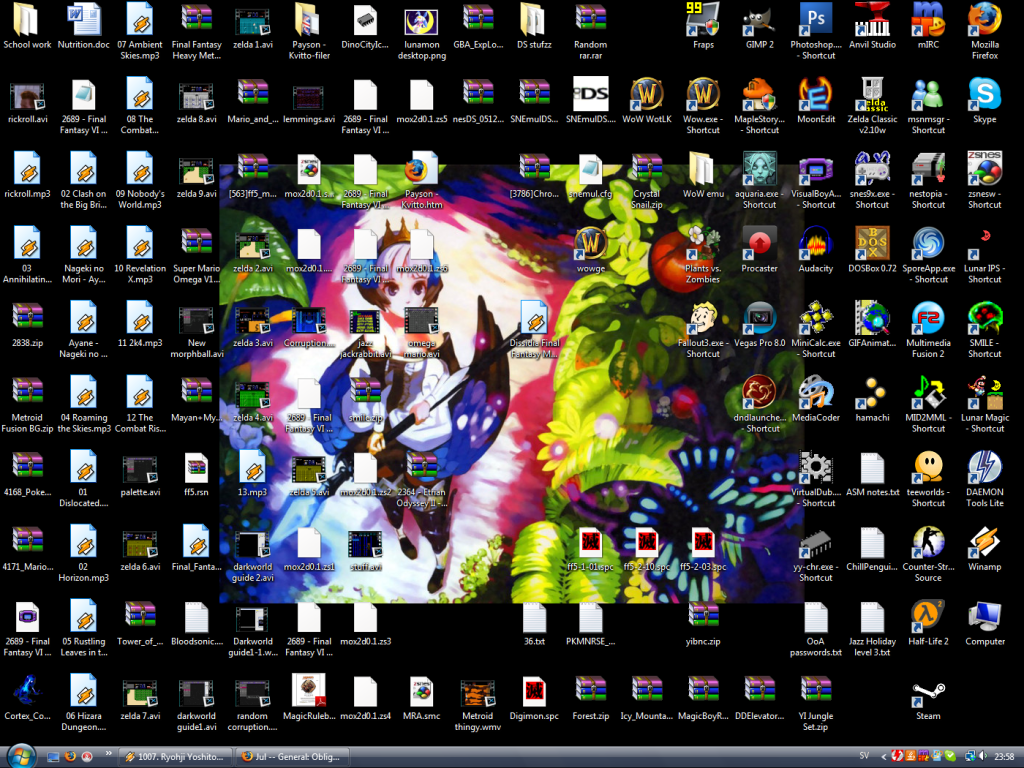Open the DOSBox 0.72 shortcut
1024x768 pixels.
[872, 244]
